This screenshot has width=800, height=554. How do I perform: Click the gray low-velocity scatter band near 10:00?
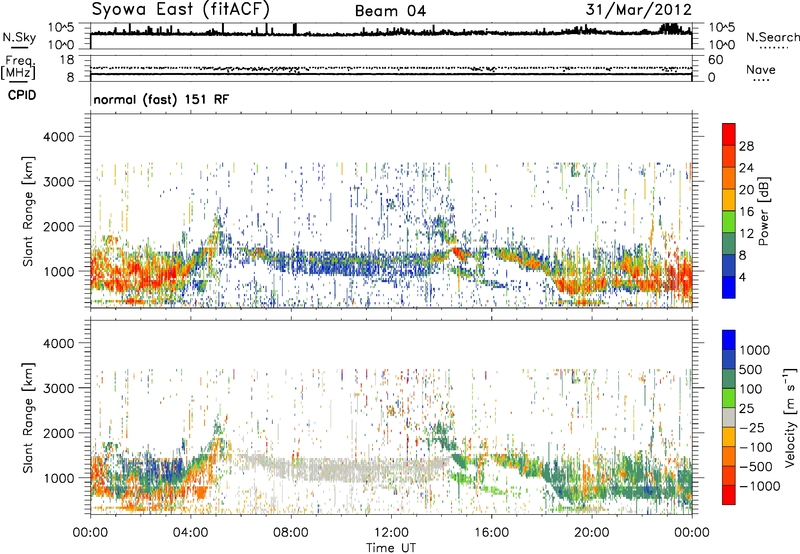click(342, 468)
